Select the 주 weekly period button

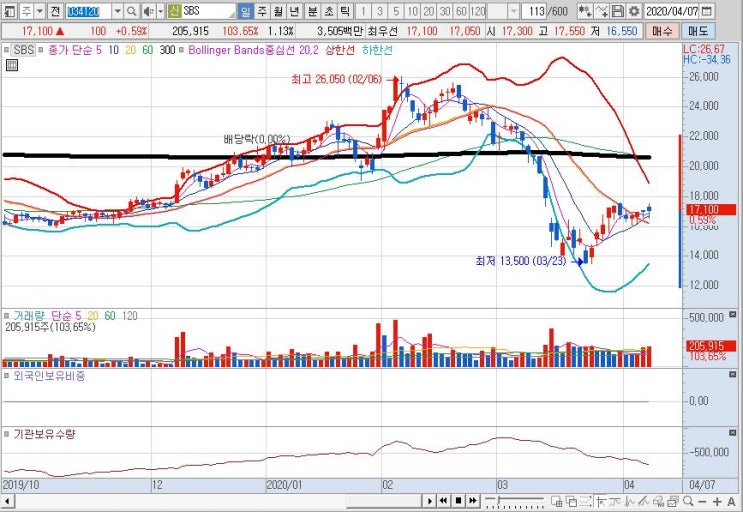[x=262, y=10]
